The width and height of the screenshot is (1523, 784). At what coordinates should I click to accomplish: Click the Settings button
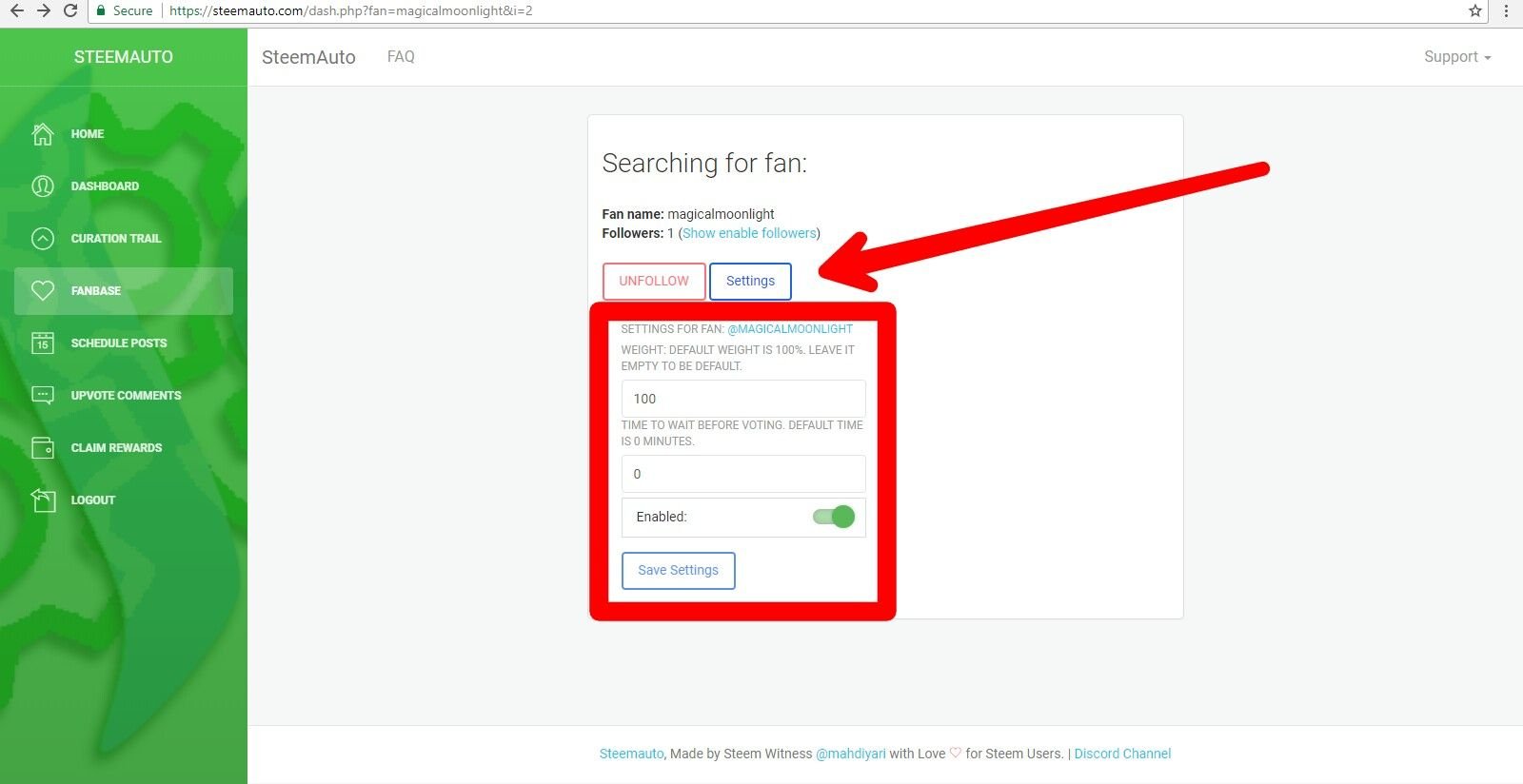click(x=750, y=282)
